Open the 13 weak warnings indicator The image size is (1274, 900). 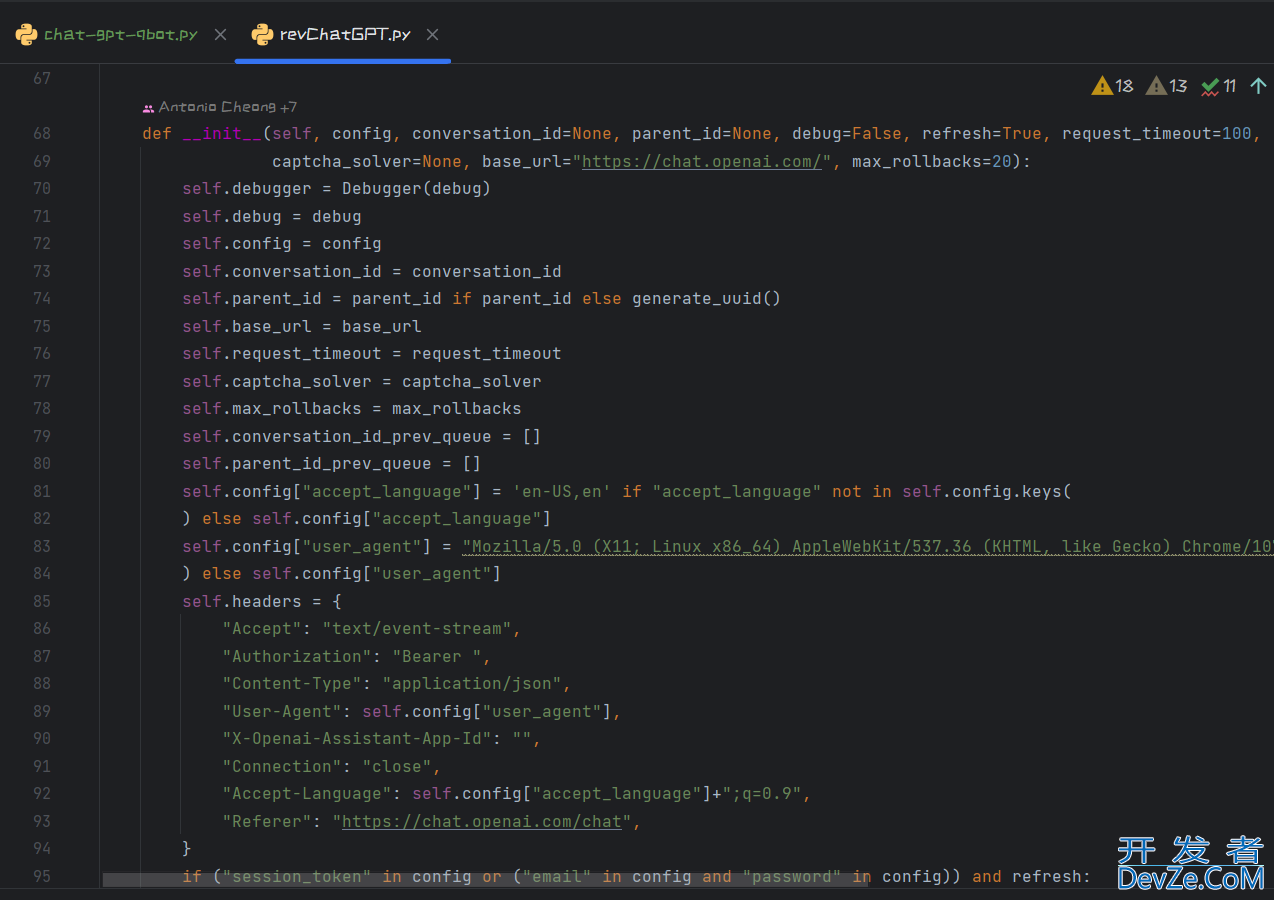point(1166,86)
